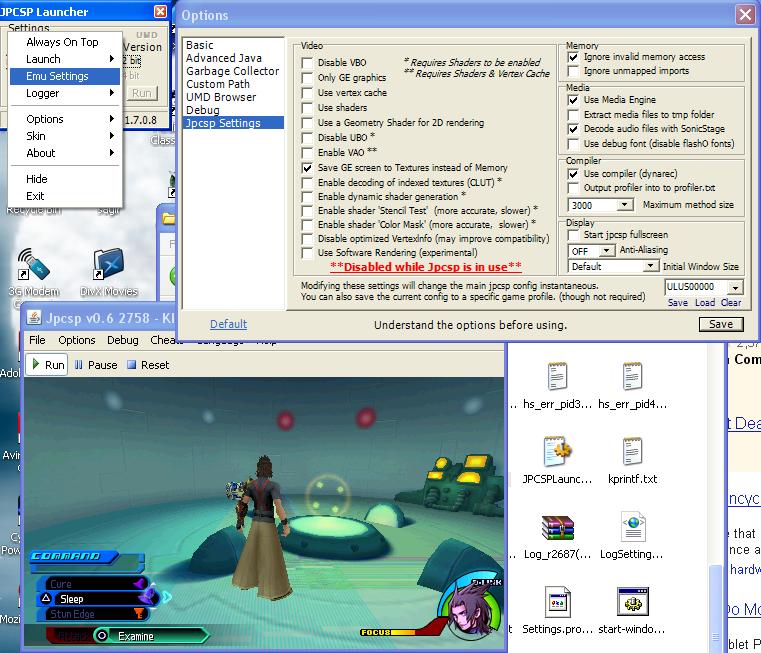Screen dimensions: 761x653
Task: Uncheck Ignore invalid memory access
Action: [x=573, y=57]
